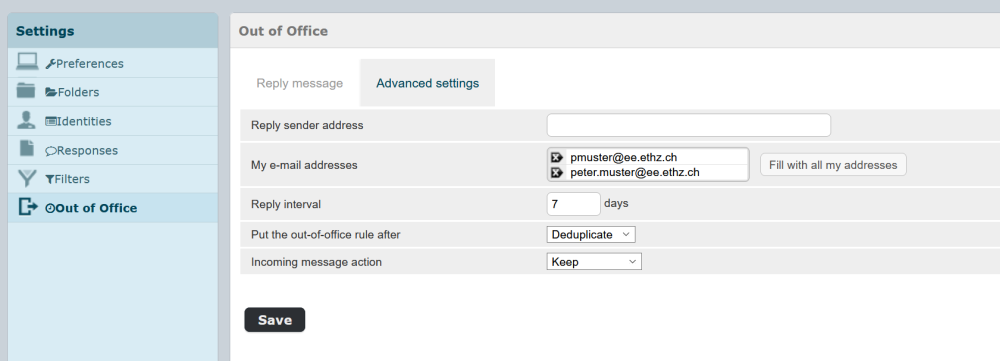The width and height of the screenshot is (1000, 361).
Task: Click the days unit text
Action: tap(616, 203)
